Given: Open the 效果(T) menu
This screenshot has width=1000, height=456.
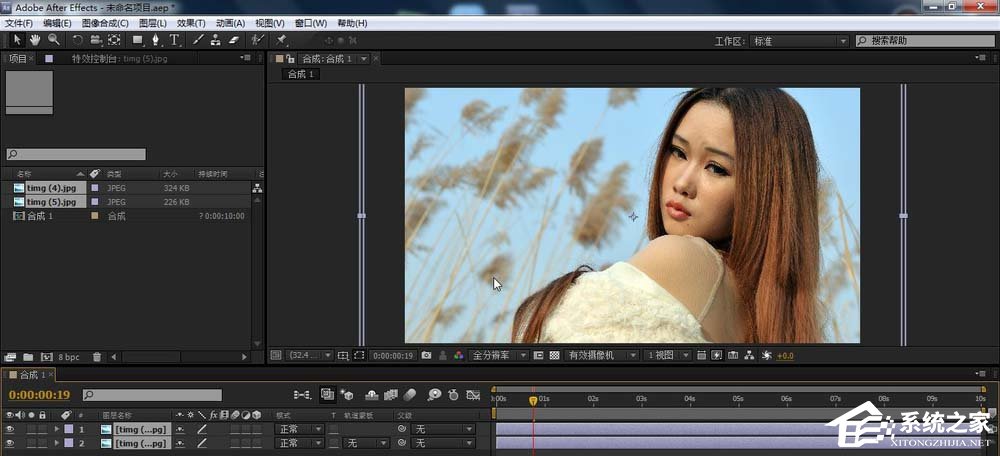Looking at the screenshot, I should (x=191, y=23).
